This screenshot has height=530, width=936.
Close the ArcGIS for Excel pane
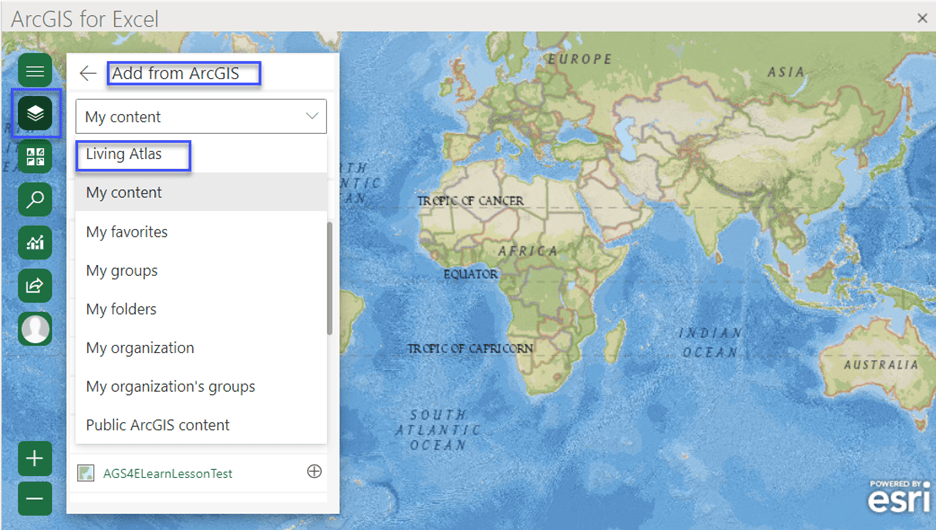tap(922, 18)
